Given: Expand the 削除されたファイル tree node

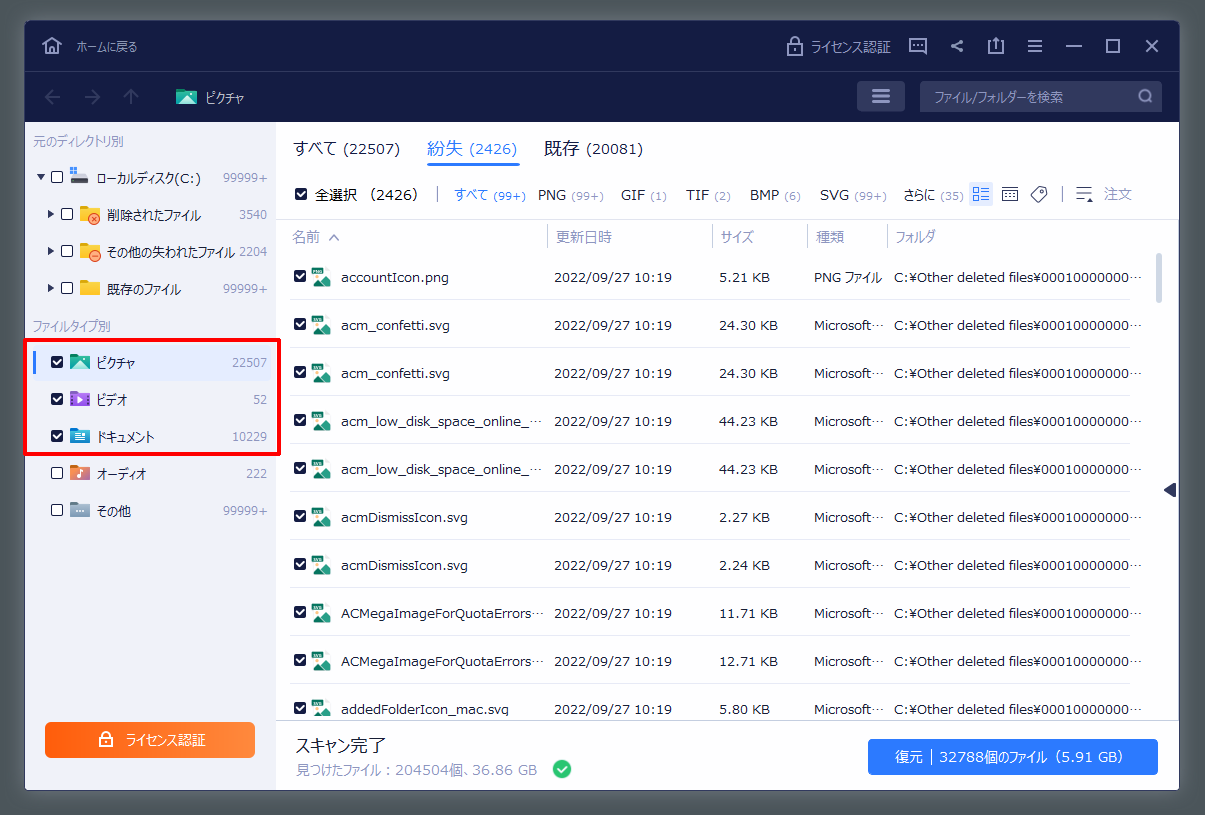Looking at the screenshot, I should (51, 214).
